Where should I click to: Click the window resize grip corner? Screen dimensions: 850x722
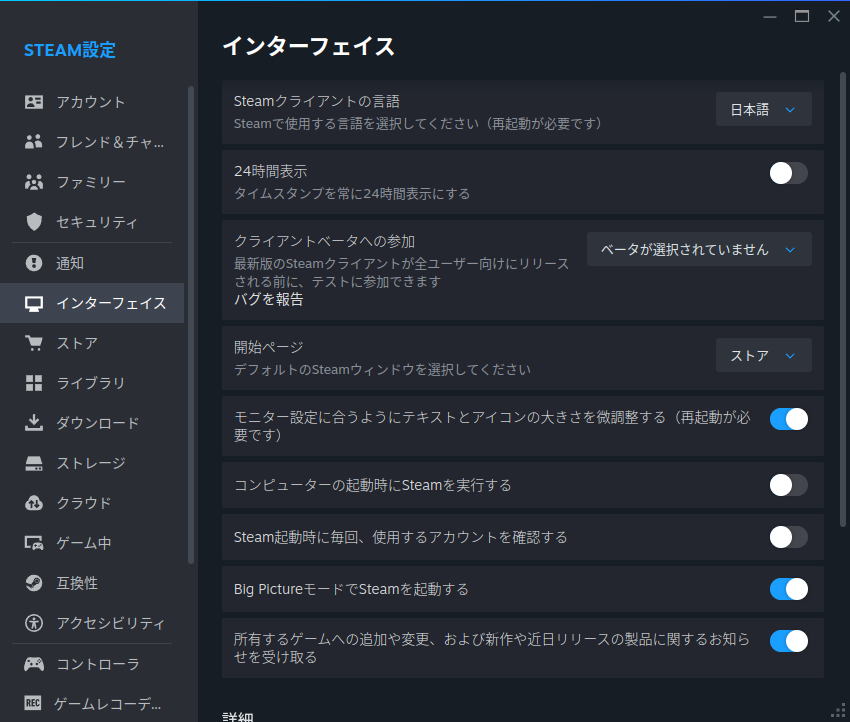839,711
